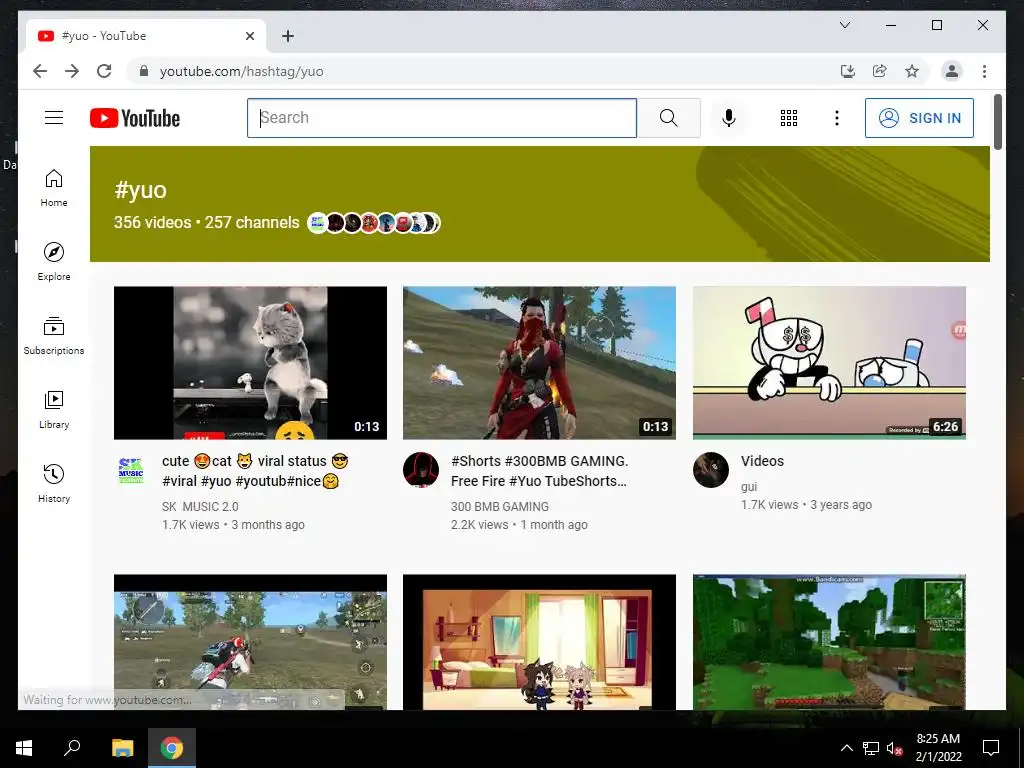
Task: Click the YouTube logo
Action: (135, 118)
